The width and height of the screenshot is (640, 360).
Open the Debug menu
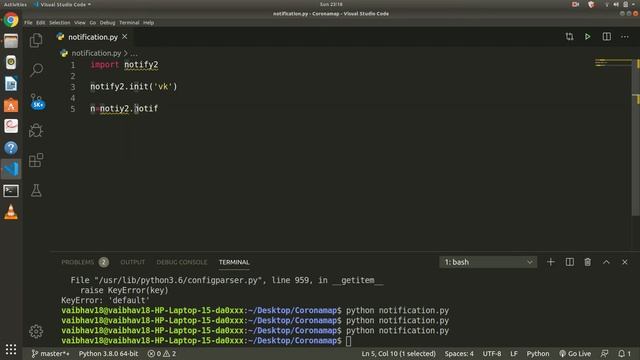[107, 22]
